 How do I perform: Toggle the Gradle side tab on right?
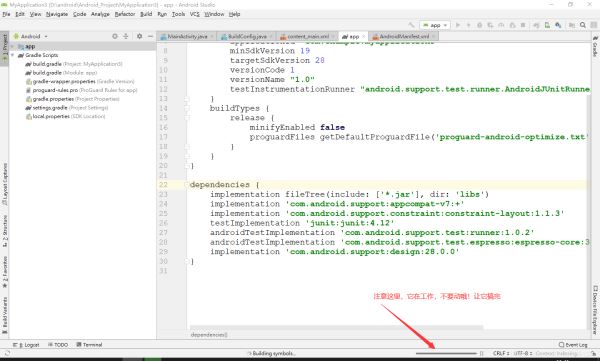pos(595,46)
